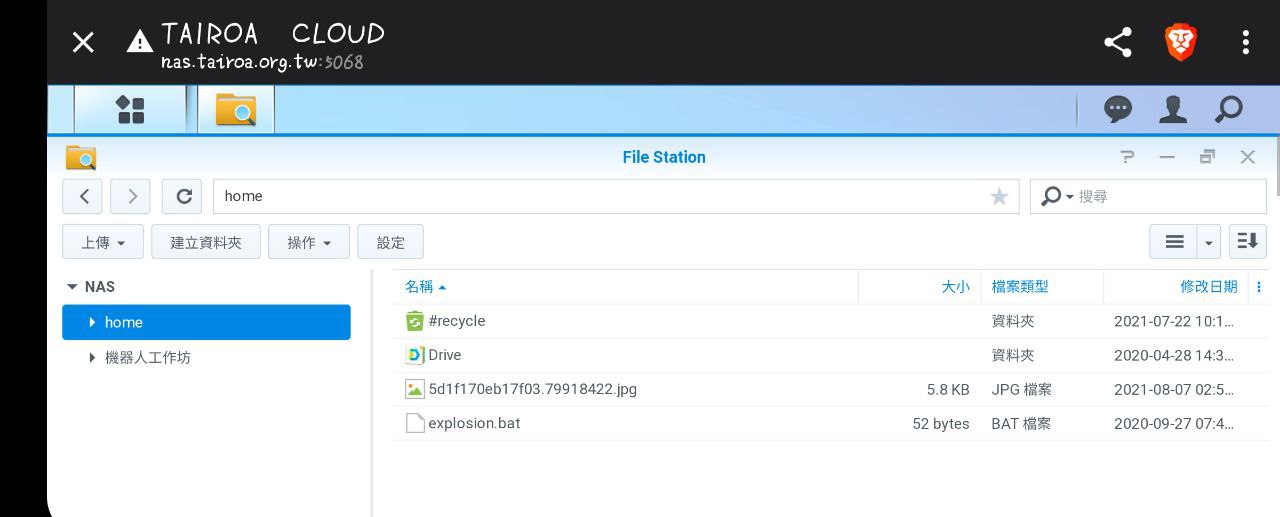Open the 上傳 upload dropdown
The height and width of the screenshot is (517, 1280).
pyautogui.click(x=103, y=242)
